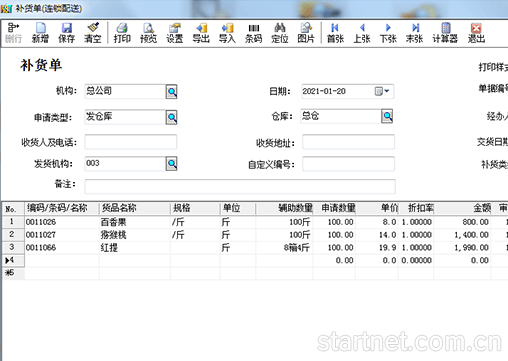
Task: Open print preview with 预览 icon
Action: click(148, 33)
